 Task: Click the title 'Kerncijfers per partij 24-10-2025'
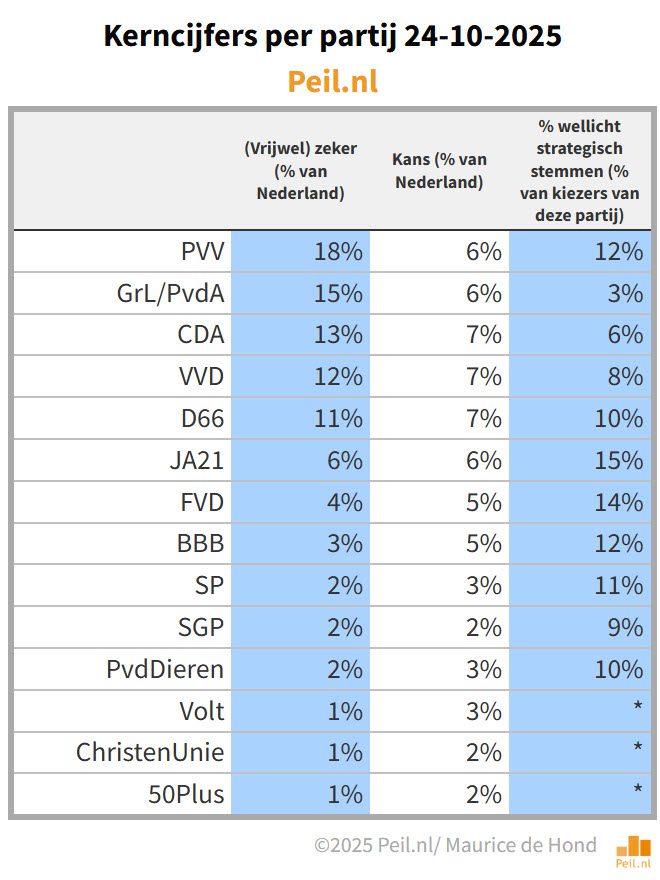[x=332, y=38]
